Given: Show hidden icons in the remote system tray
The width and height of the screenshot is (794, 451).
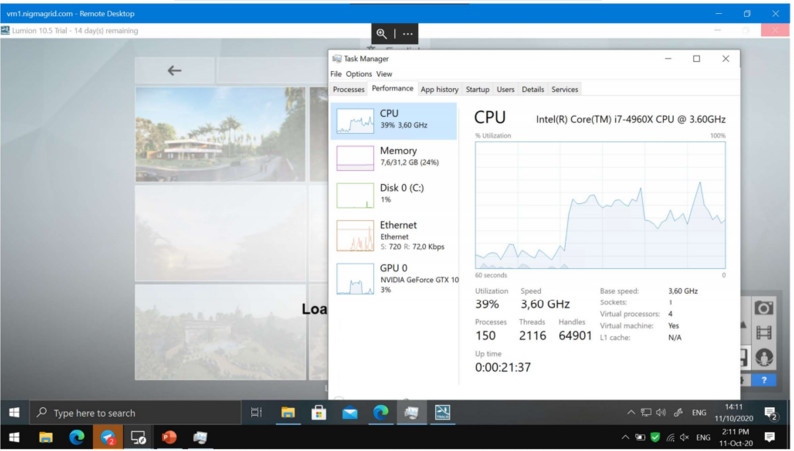Looking at the screenshot, I should pos(633,414).
